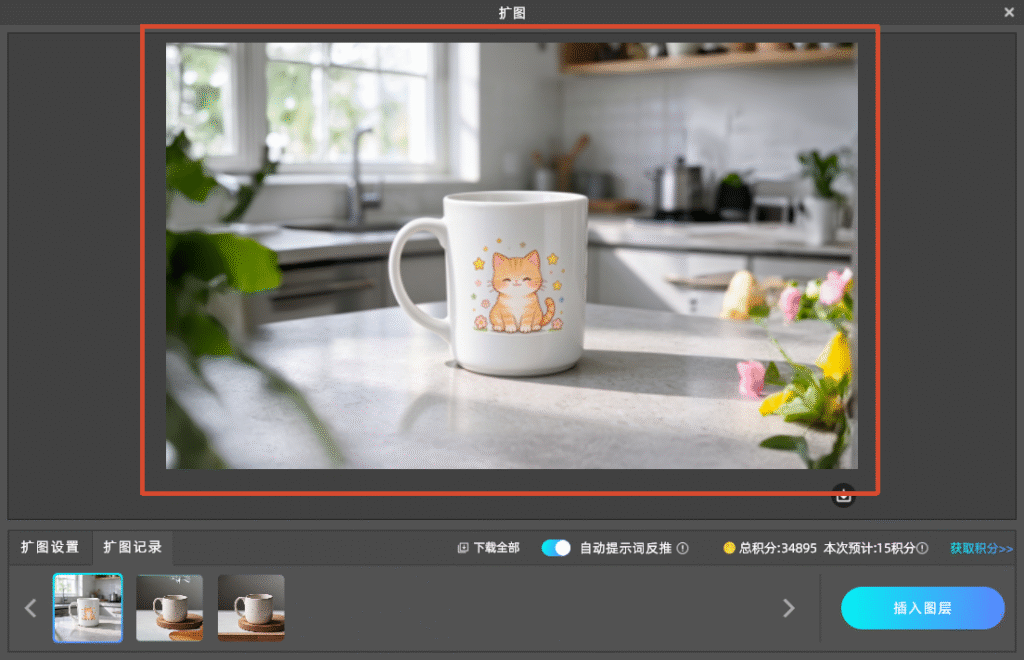Select the third thumbnail with dark background mug
Viewport: 1024px width, 660px height.
251,608
